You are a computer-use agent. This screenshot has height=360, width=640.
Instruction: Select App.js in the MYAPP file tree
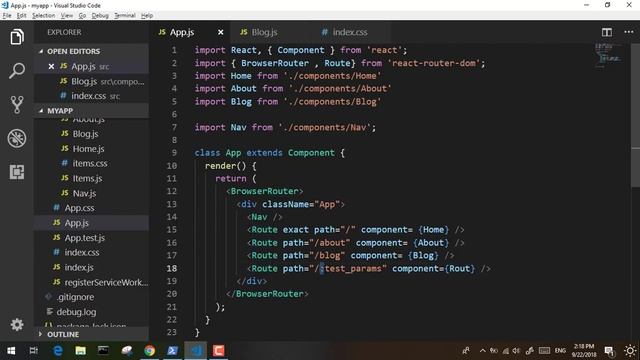[91, 223]
